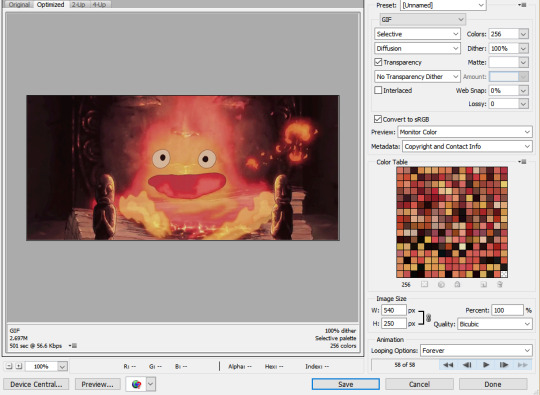Click the new color icon under Color Table
540x395 pixels.
(484, 284)
